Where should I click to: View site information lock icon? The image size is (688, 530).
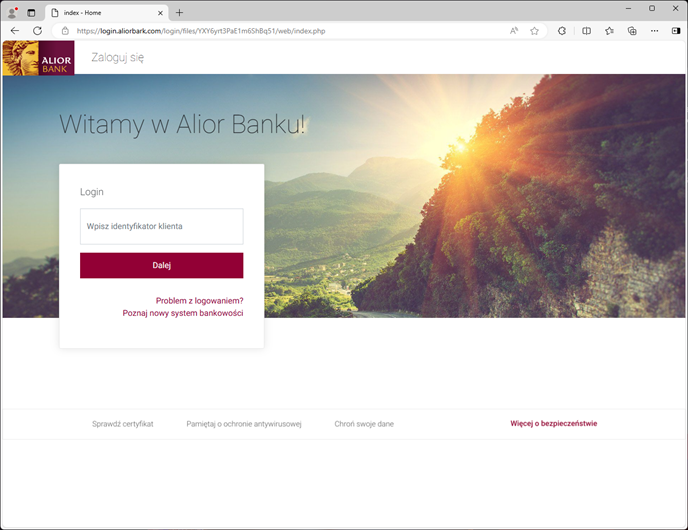65,31
